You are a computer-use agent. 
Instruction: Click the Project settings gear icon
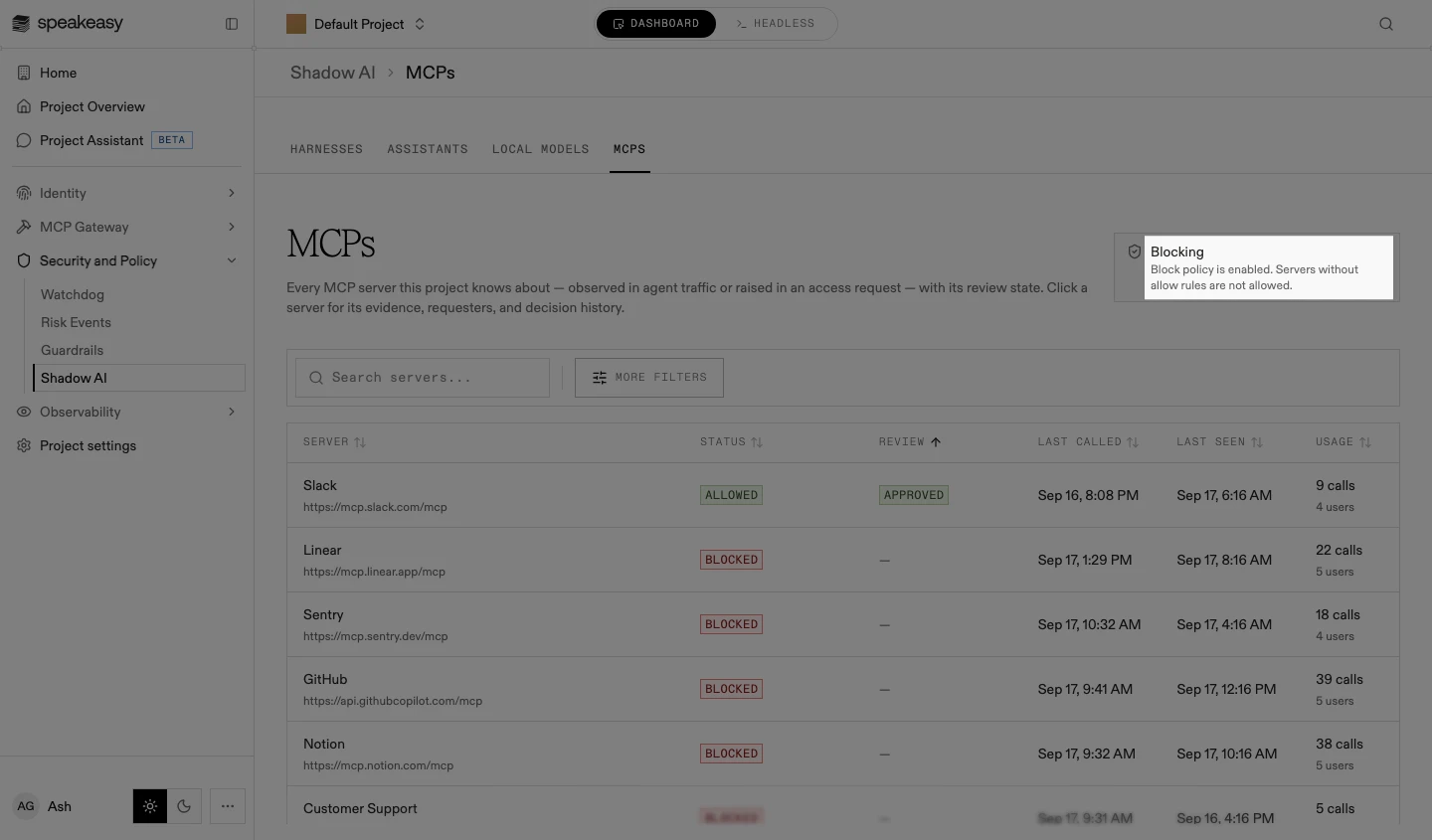click(24, 445)
